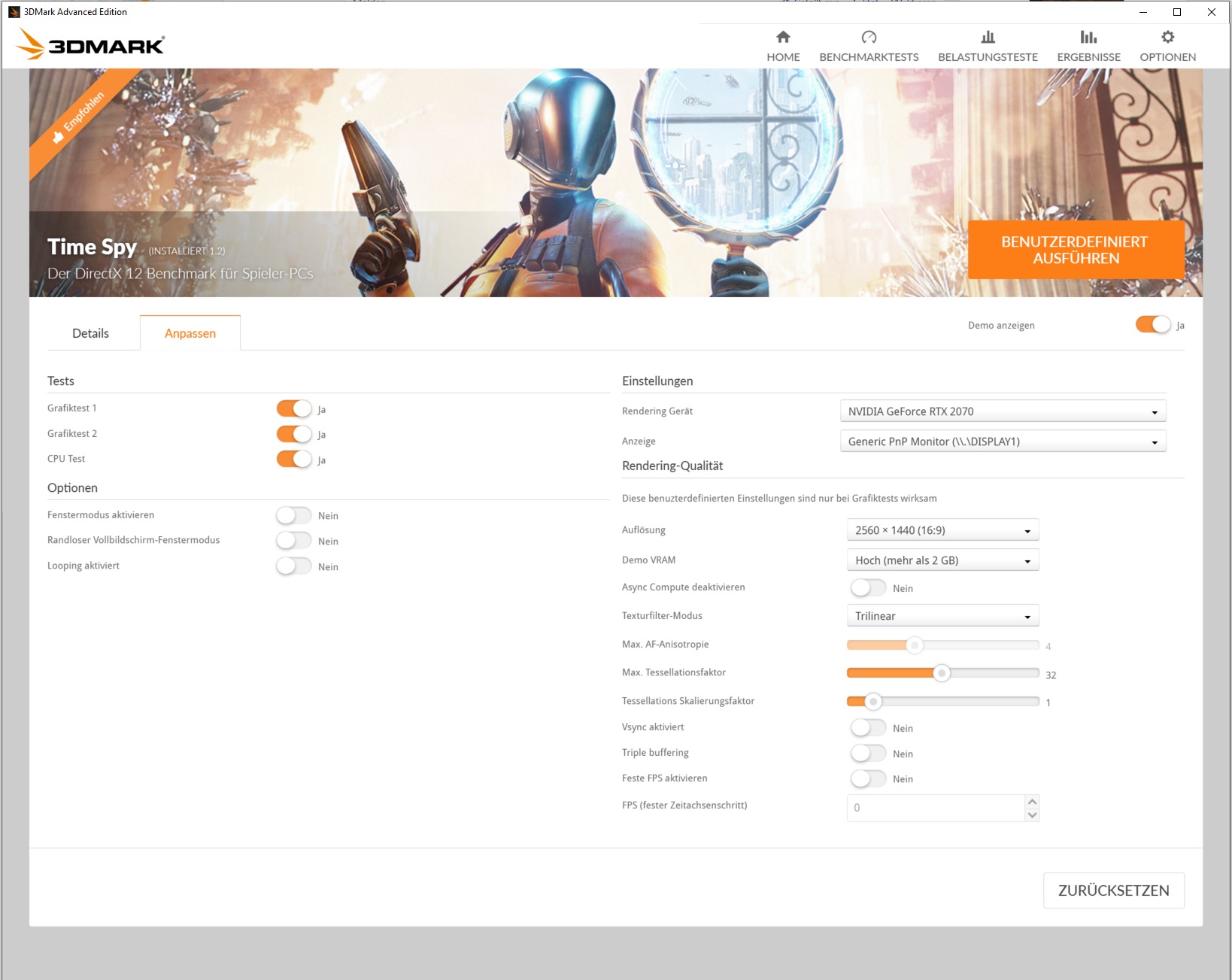This screenshot has height=980, width=1232.
Task: Click the FPS fester Zeitachsenschritt input field
Action: point(936,808)
